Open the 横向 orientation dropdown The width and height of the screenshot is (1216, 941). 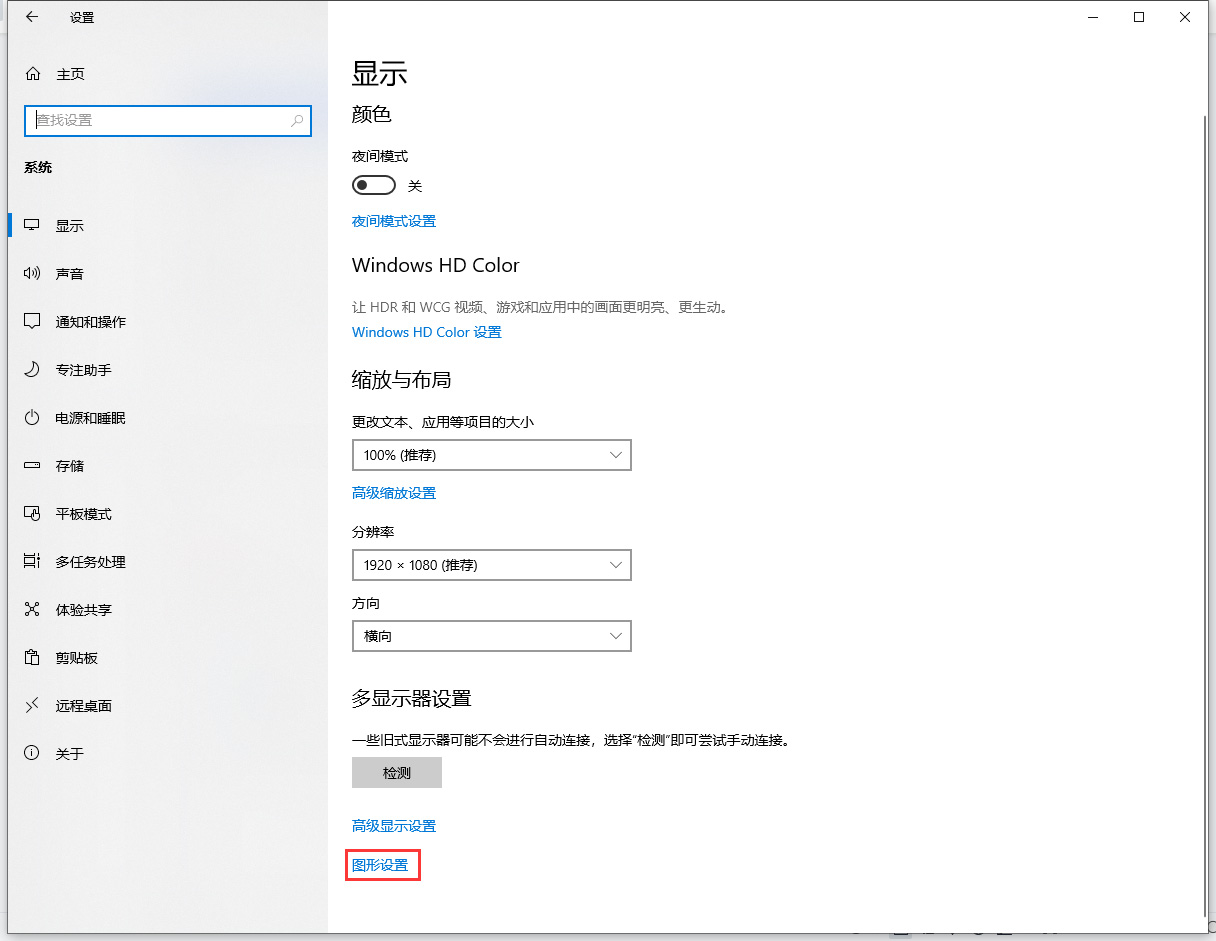492,636
